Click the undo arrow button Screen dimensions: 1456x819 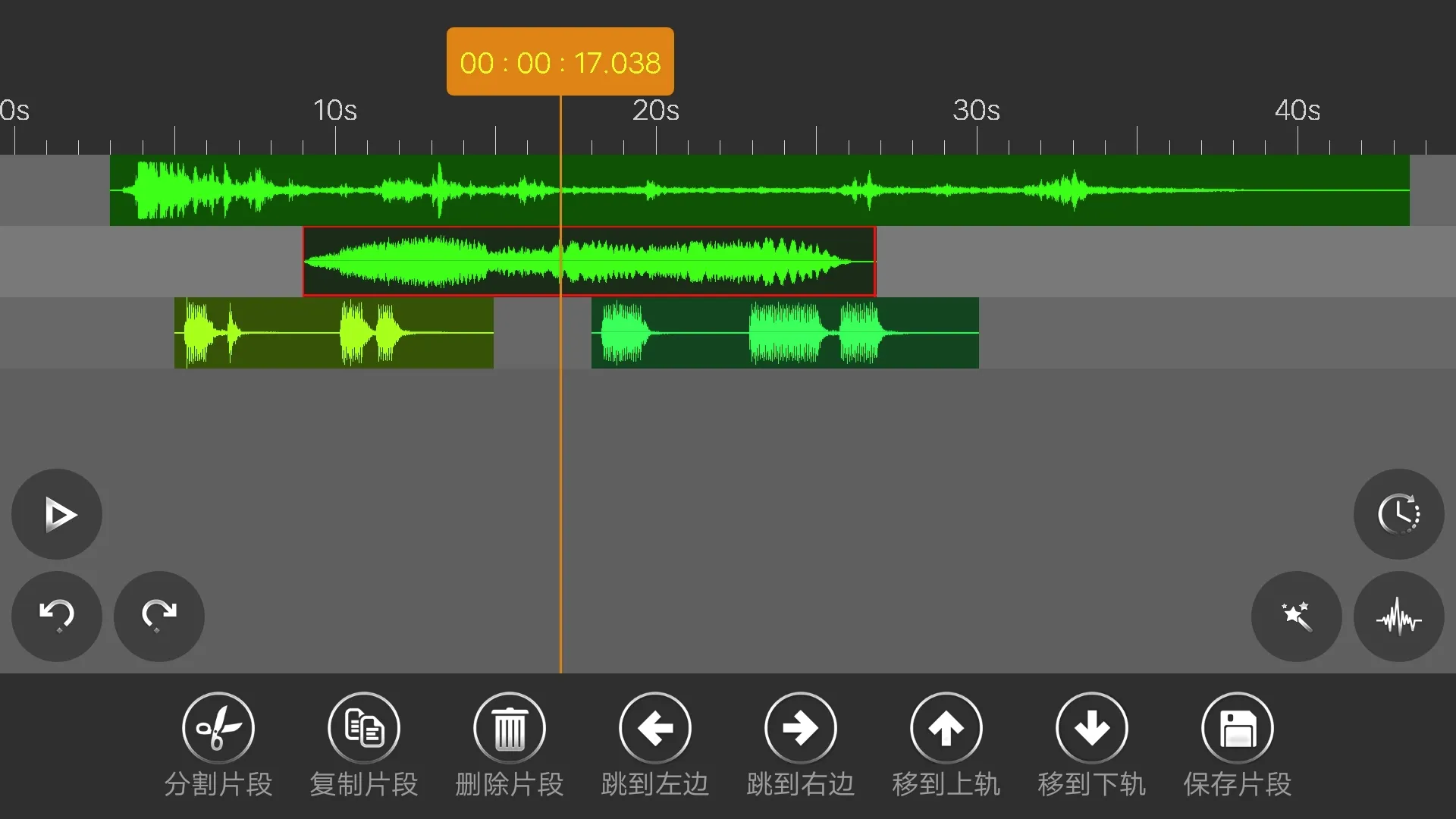(x=57, y=616)
